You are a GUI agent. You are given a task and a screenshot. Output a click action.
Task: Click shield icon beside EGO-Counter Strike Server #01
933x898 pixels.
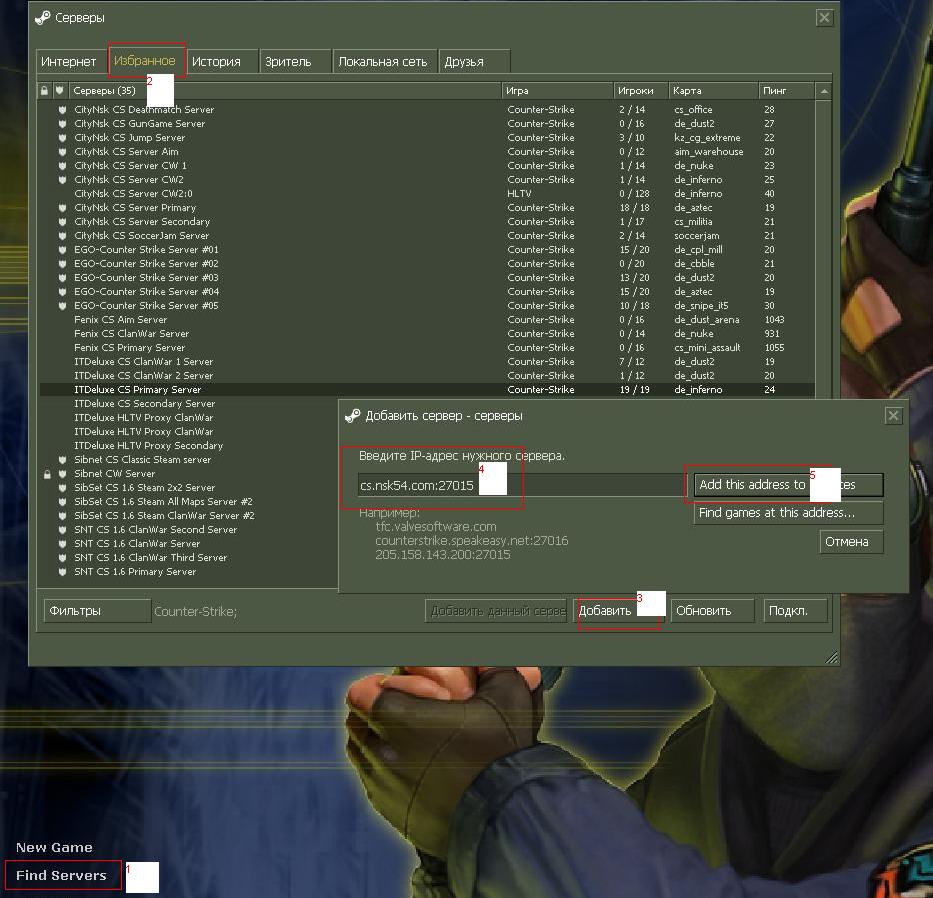pos(62,249)
